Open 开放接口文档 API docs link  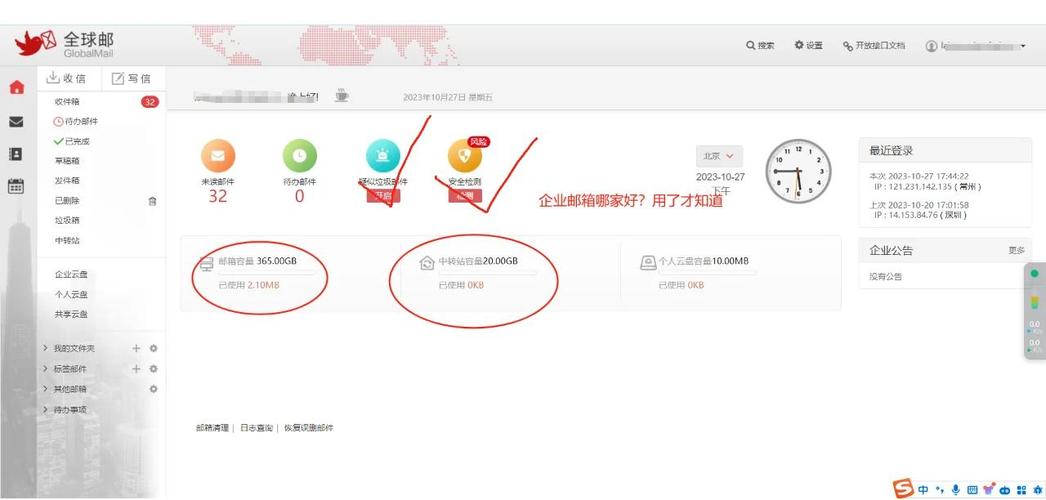pyautogui.click(x=874, y=45)
